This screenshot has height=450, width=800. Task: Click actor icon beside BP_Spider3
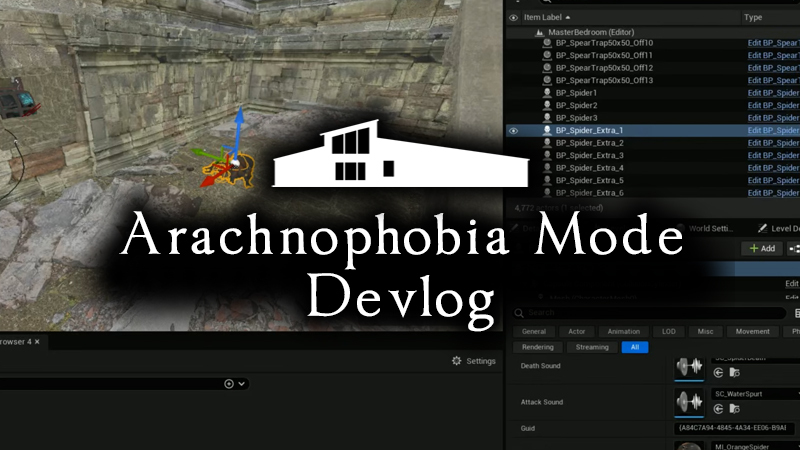pos(547,118)
